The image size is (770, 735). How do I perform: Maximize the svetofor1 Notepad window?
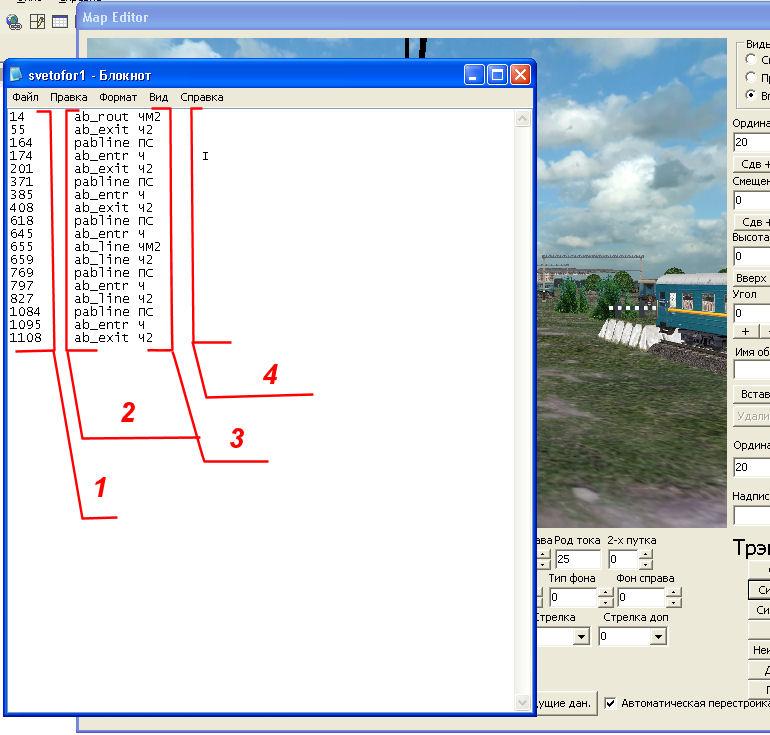pyautogui.click(x=497, y=75)
